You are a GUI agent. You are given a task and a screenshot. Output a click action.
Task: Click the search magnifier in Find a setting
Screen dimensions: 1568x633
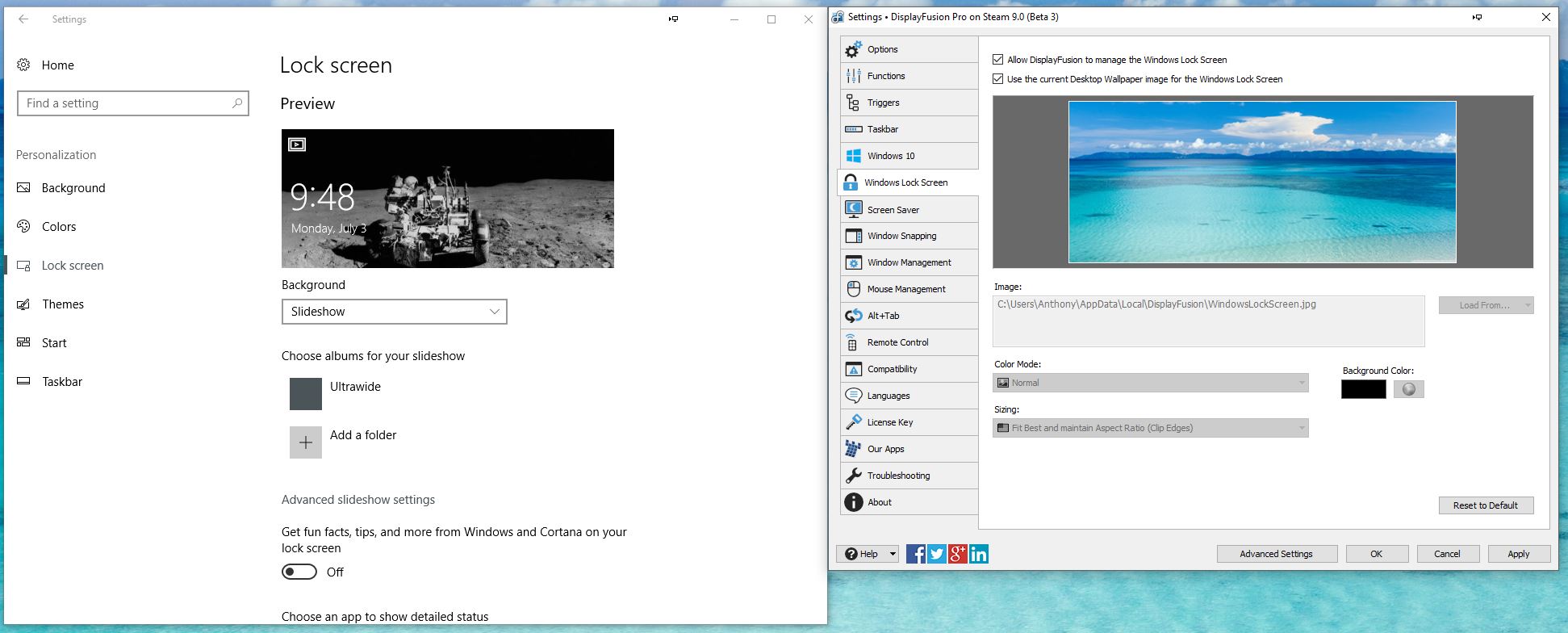tap(236, 103)
